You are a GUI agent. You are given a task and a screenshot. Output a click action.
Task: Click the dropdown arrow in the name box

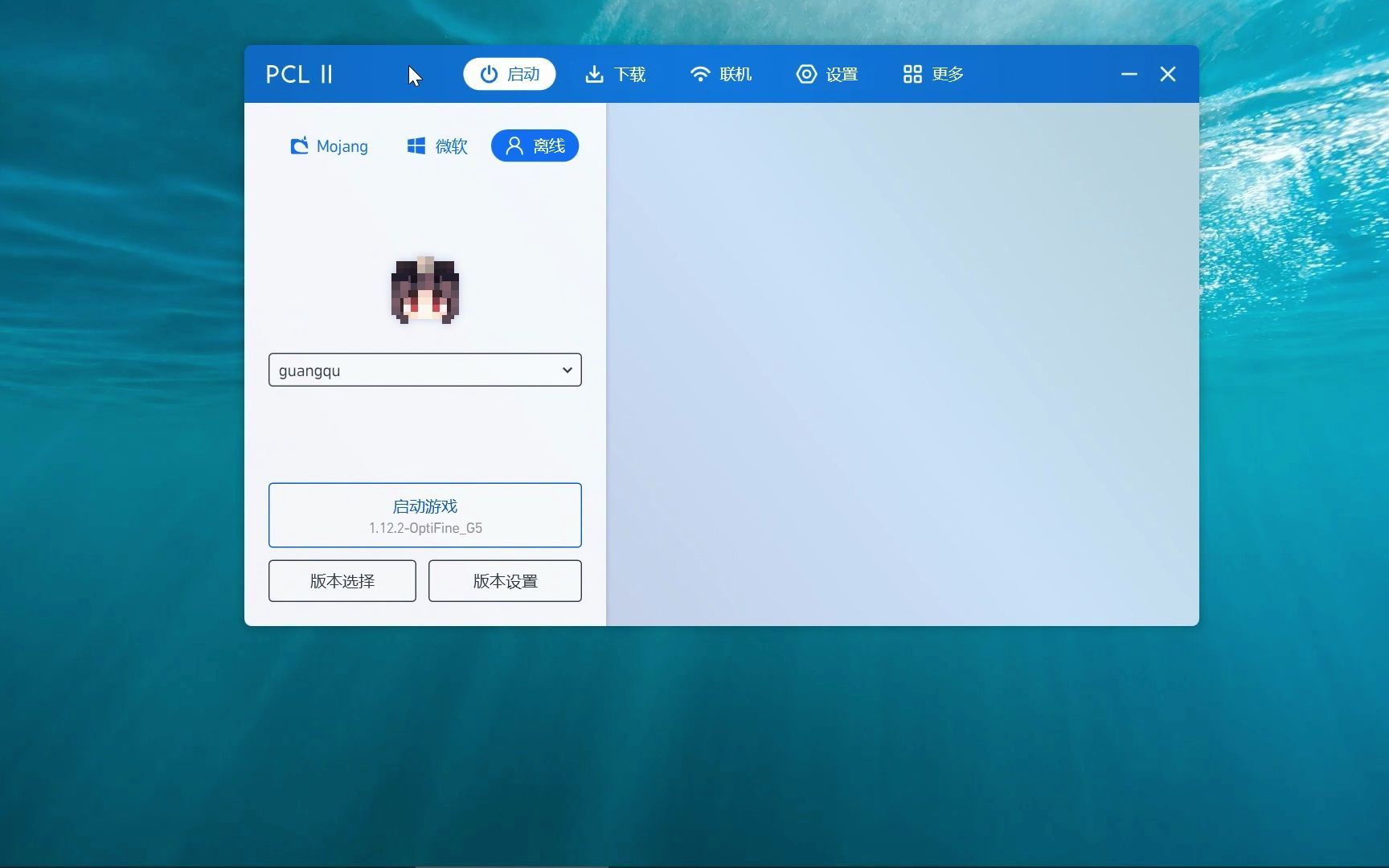(x=567, y=370)
